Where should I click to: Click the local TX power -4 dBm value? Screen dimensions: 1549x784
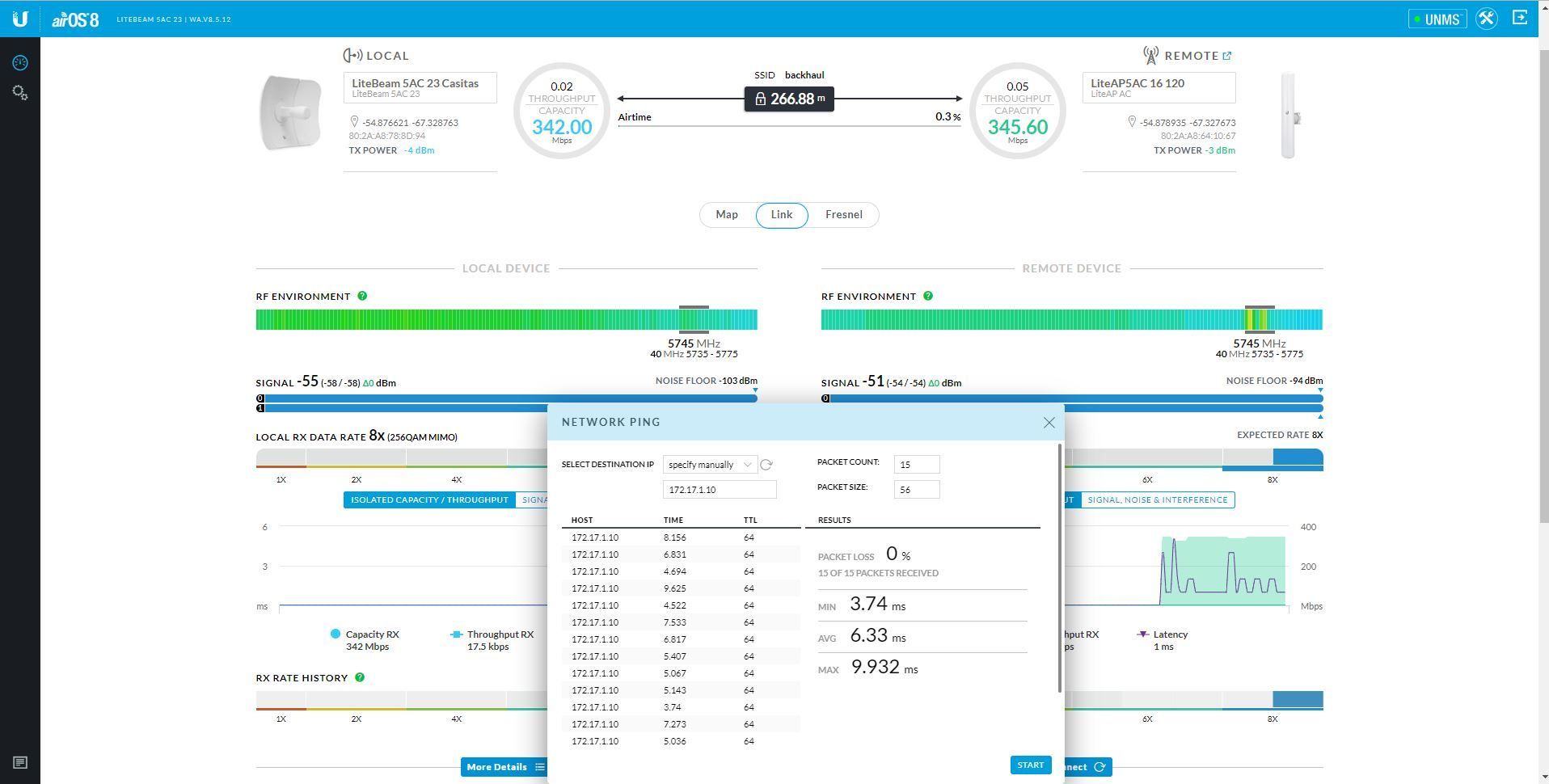(419, 150)
